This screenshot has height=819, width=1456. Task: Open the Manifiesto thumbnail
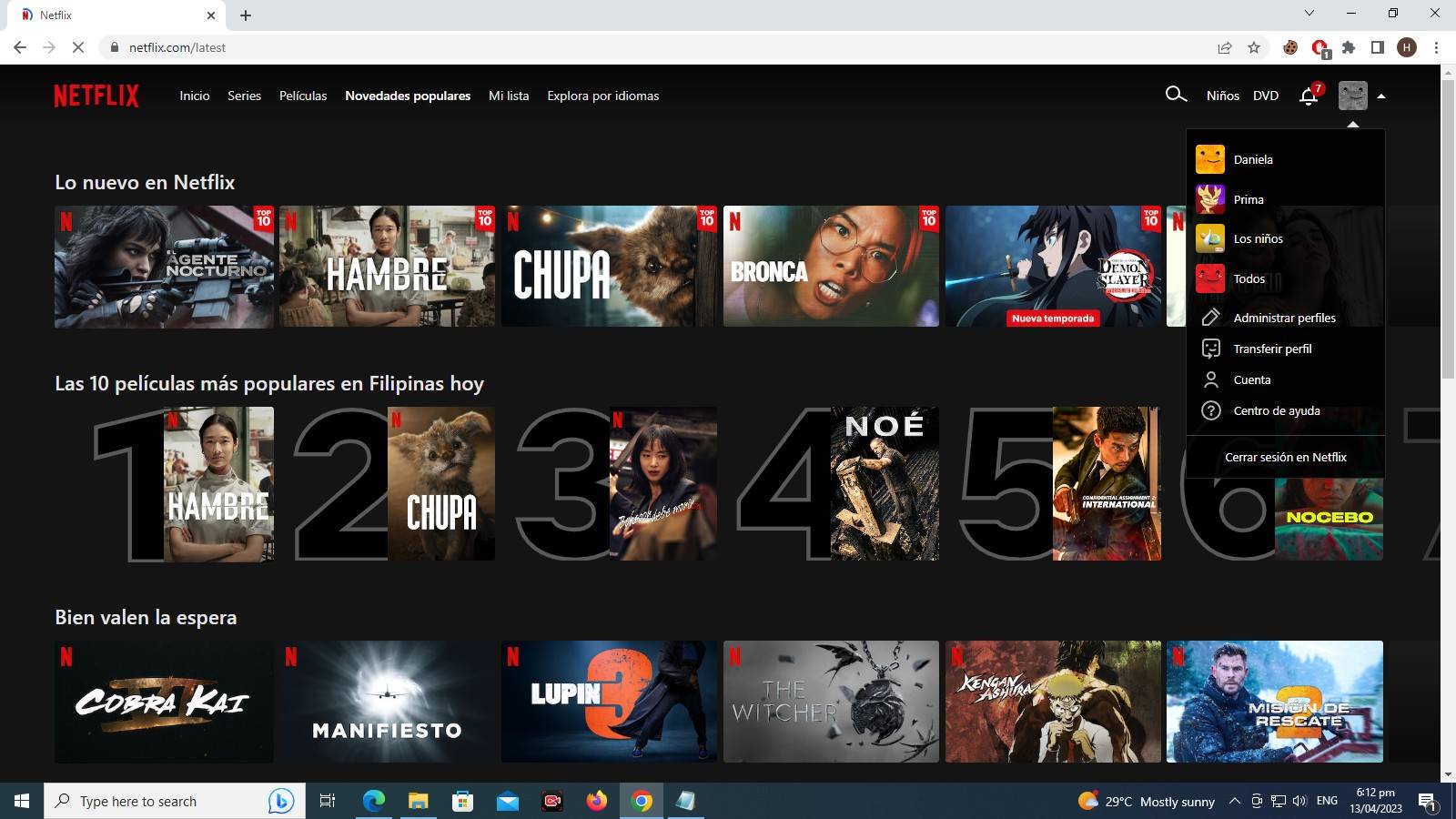387,702
